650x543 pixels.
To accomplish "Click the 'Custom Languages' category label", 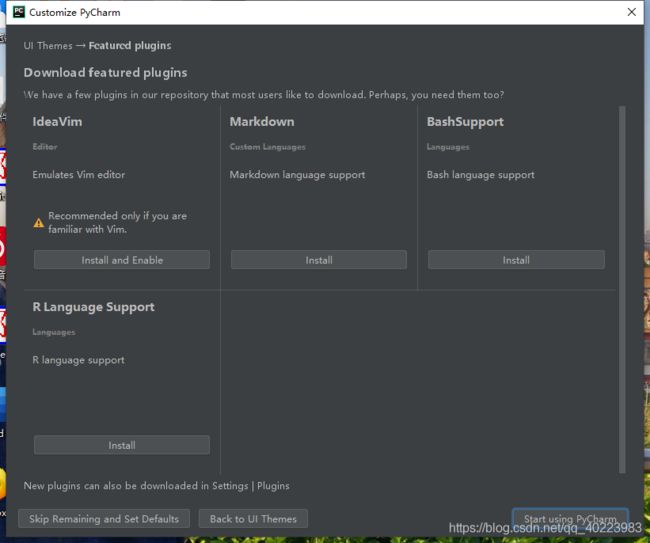I will 267,147.
